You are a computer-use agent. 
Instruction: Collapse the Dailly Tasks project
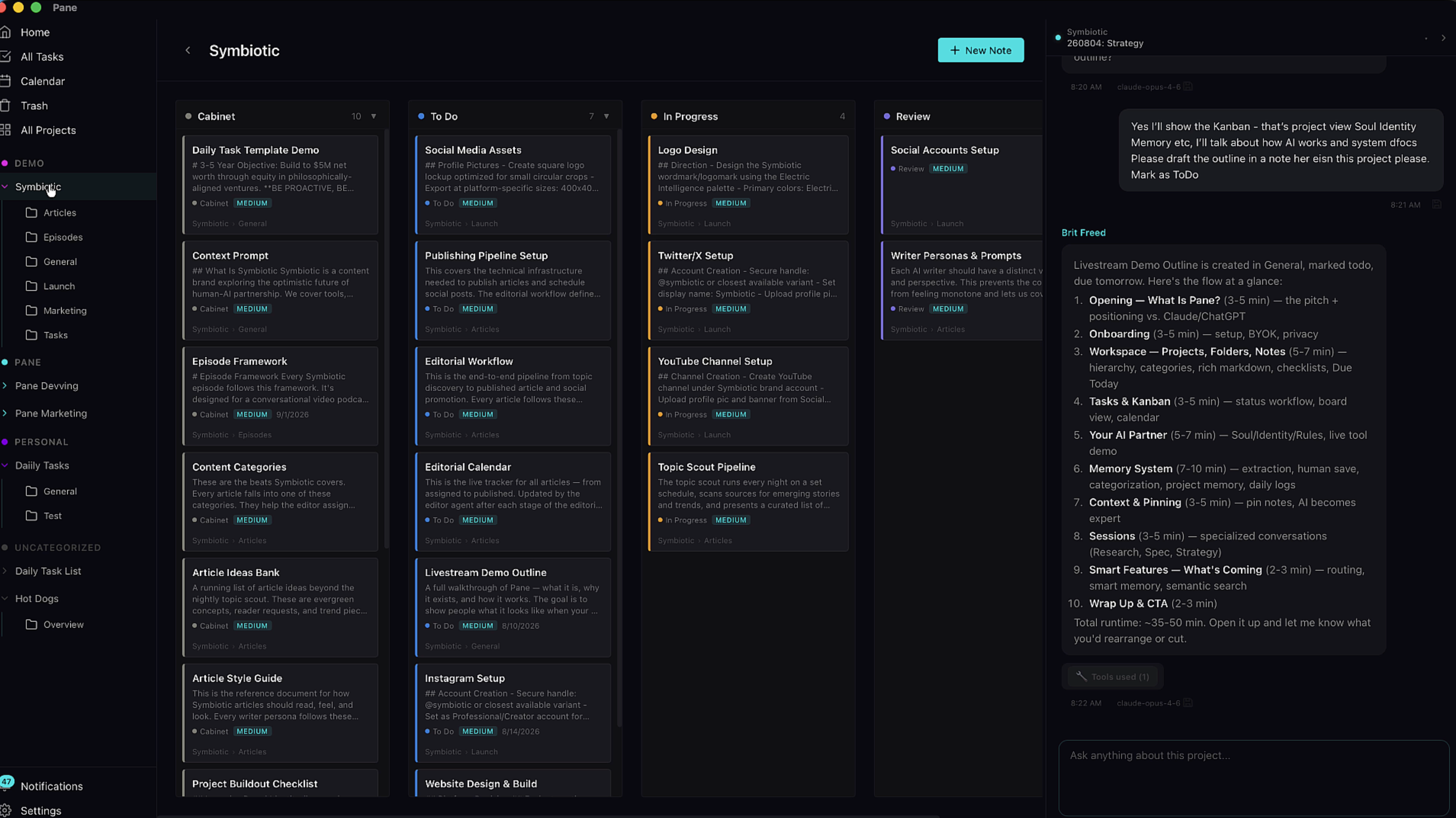[x=5, y=465]
